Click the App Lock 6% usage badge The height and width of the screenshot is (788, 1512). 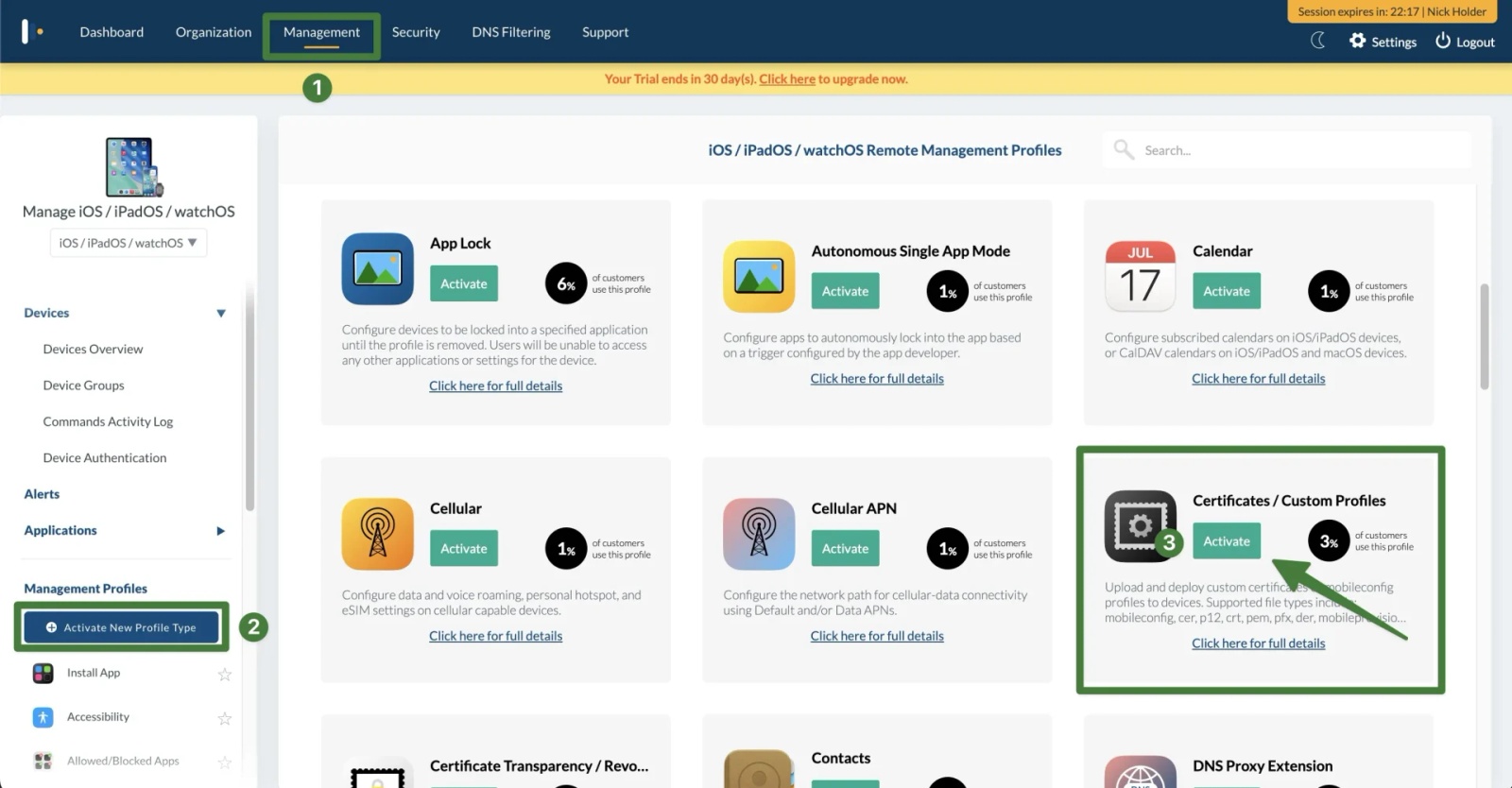click(566, 283)
